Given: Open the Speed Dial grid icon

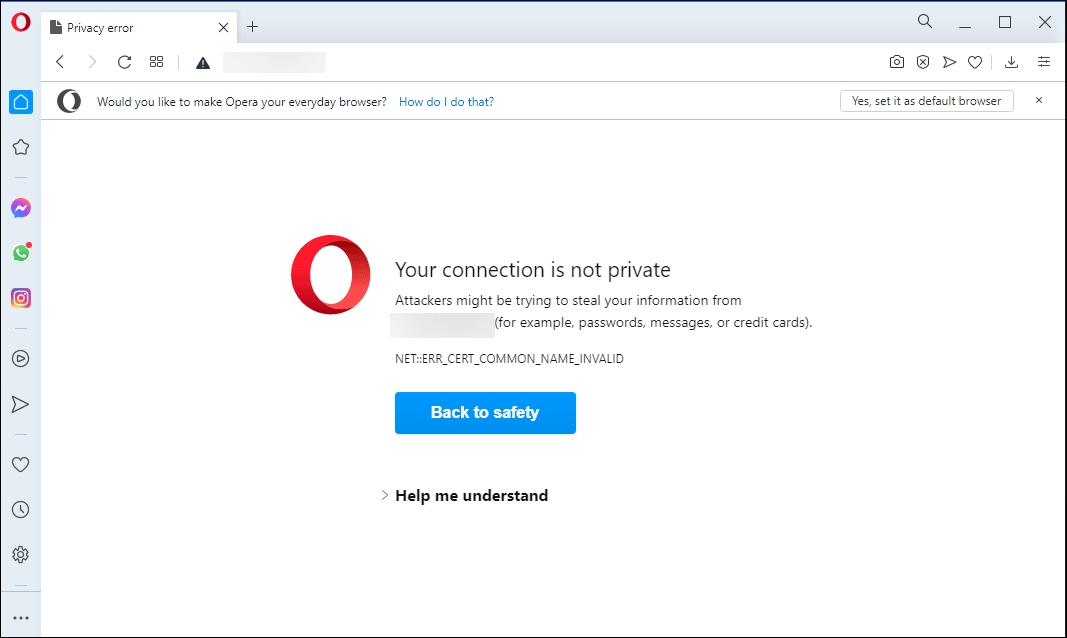Looking at the screenshot, I should [157, 62].
